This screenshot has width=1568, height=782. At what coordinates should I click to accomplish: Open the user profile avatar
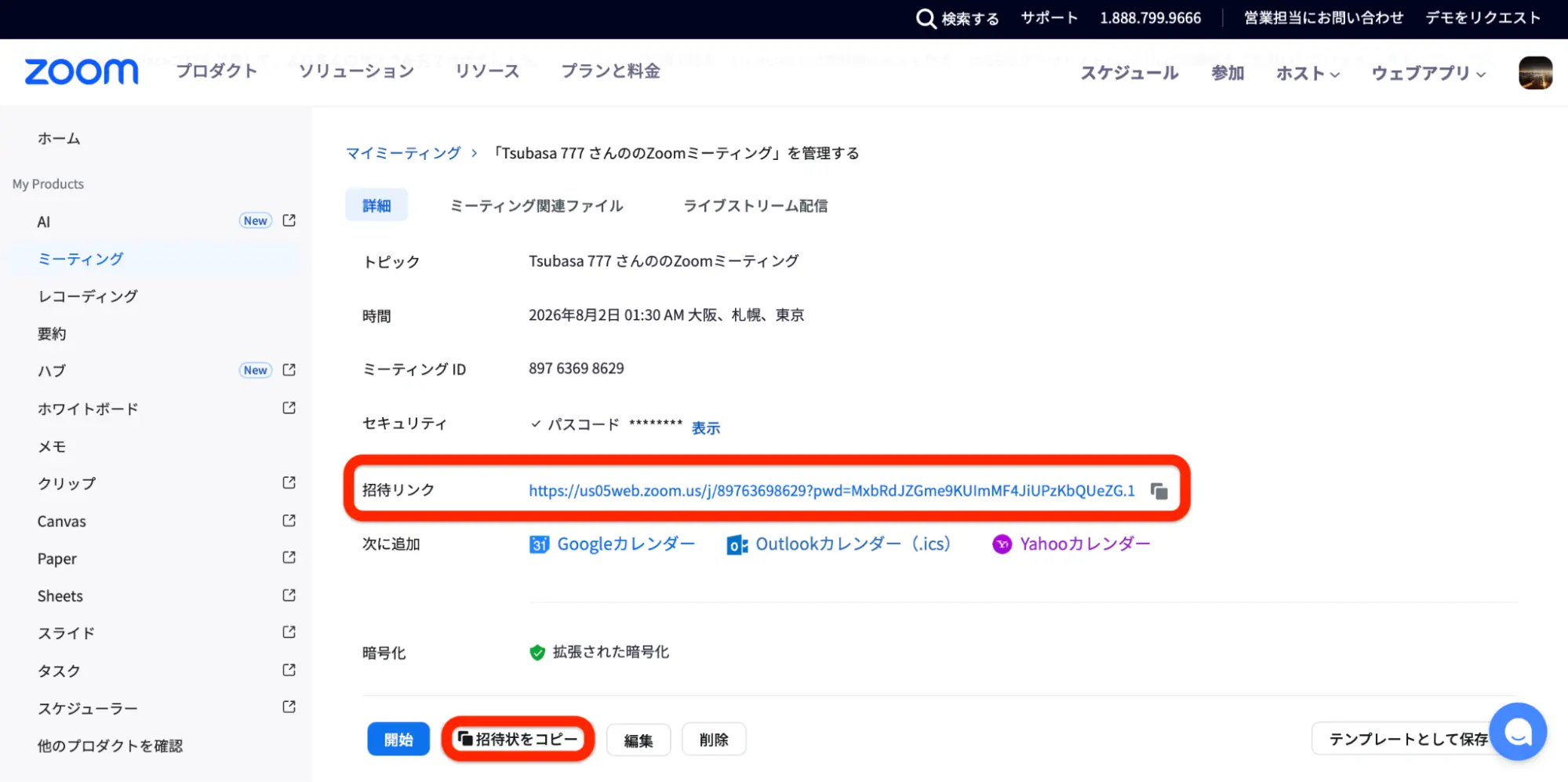coord(1535,73)
